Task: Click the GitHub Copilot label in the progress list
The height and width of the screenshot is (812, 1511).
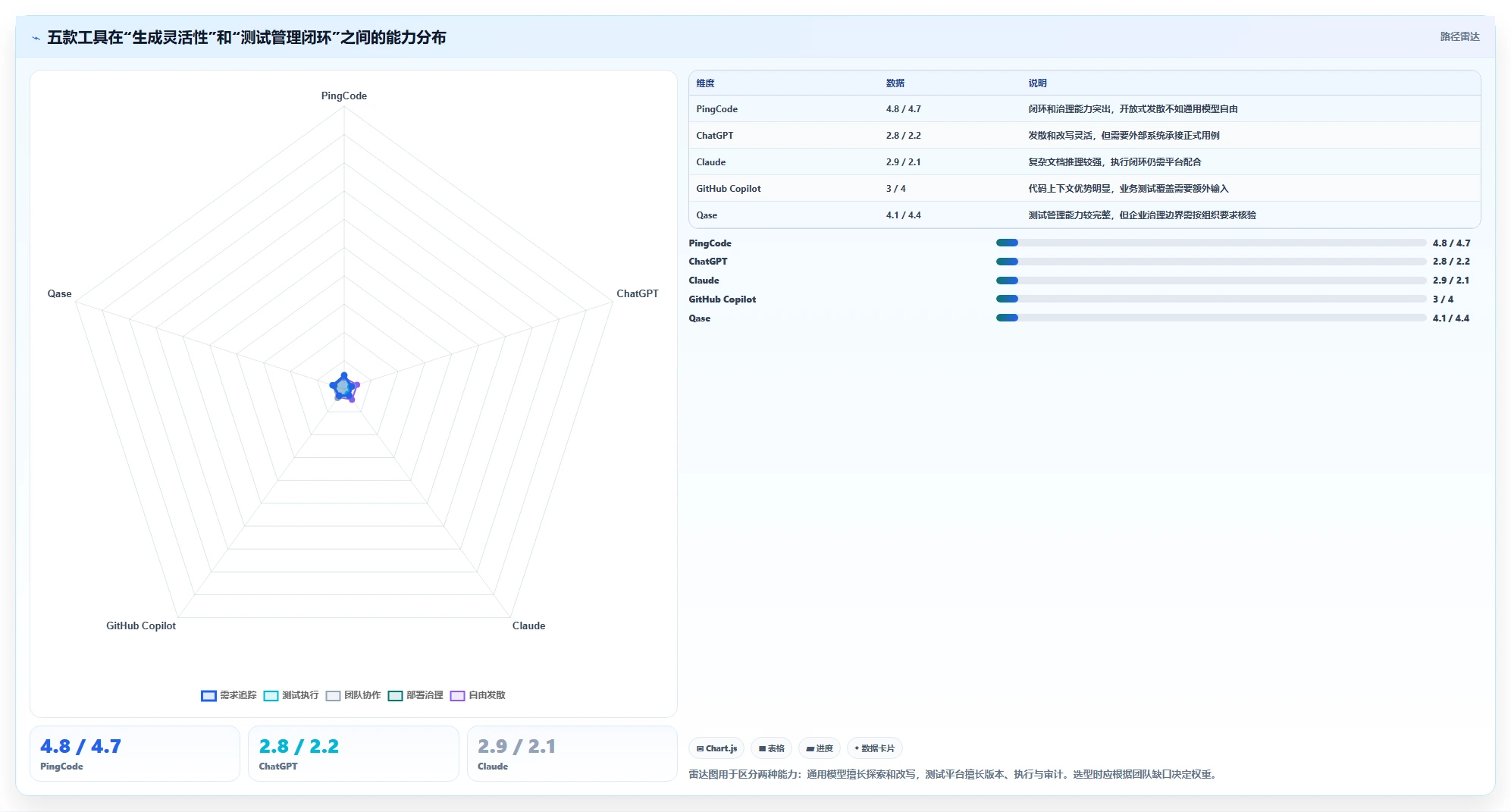Action: click(x=723, y=299)
